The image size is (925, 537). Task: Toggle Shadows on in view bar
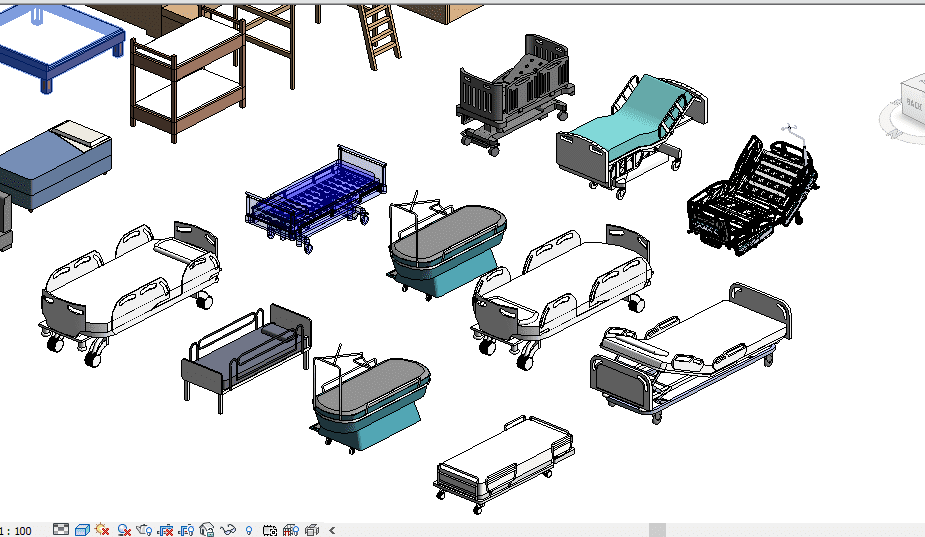(x=124, y=530)
